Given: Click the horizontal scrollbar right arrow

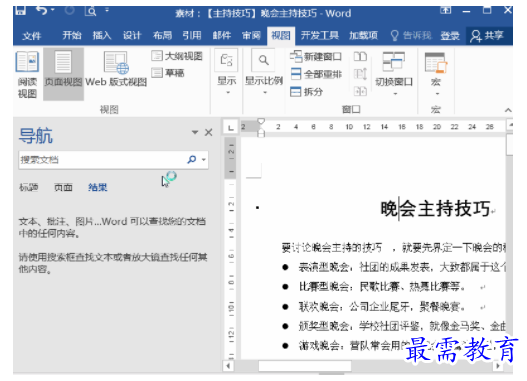Looking at the screenshot, I should (x=498, y=366).
